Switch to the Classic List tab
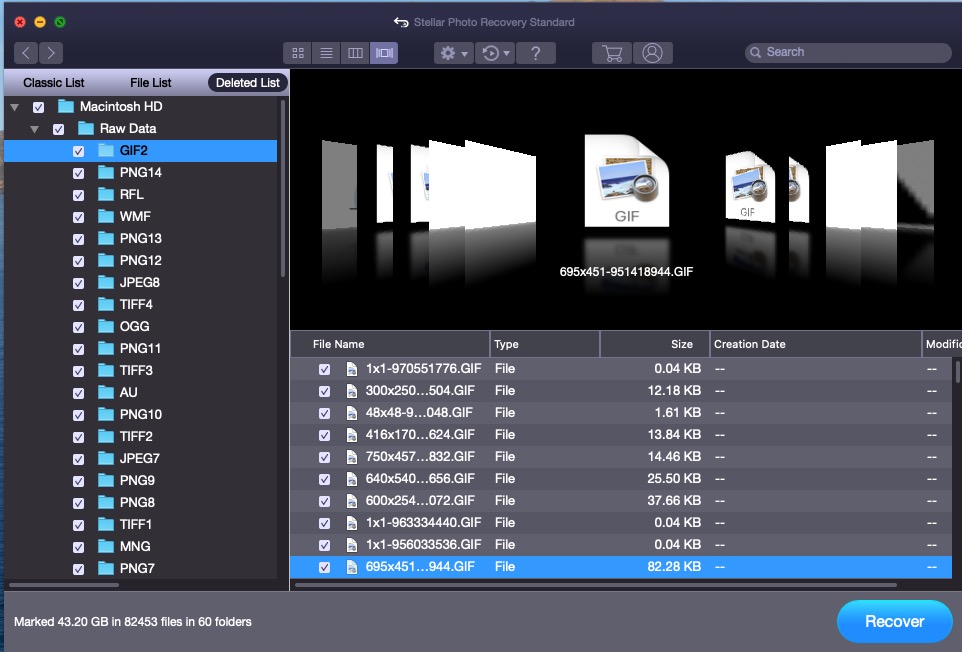This screenshot has width=962, height=652. [54, 83]
